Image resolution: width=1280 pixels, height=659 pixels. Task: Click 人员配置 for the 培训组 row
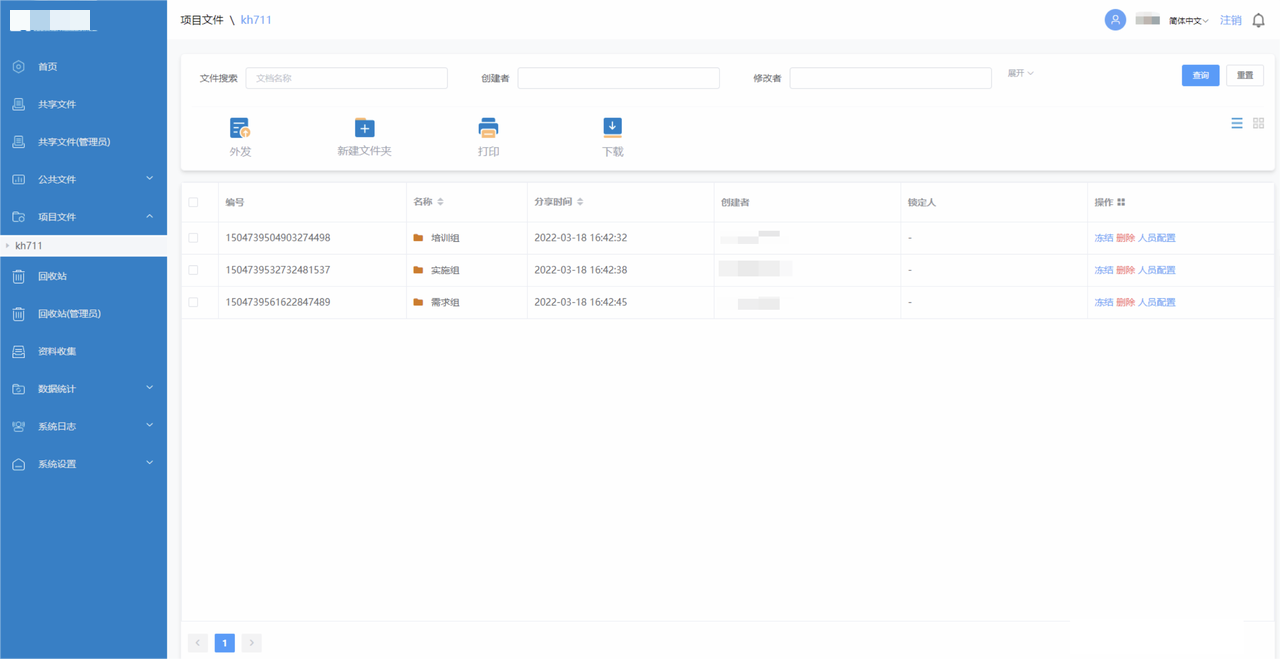pyautogui.click(x=1157, y=238)
